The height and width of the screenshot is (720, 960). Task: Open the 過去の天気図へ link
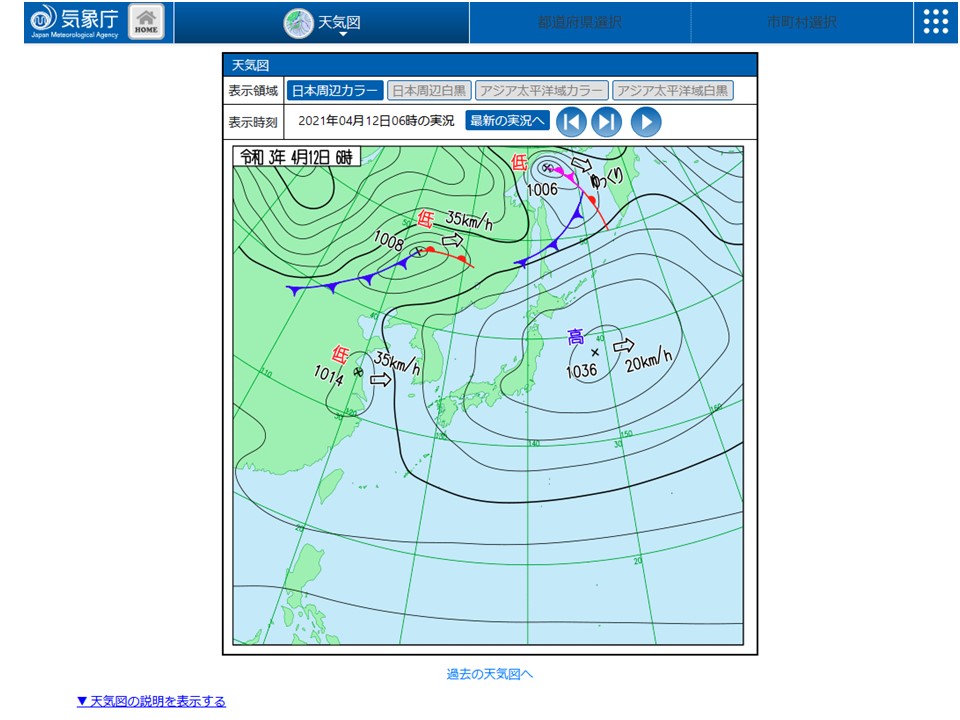tap(489, 674)
